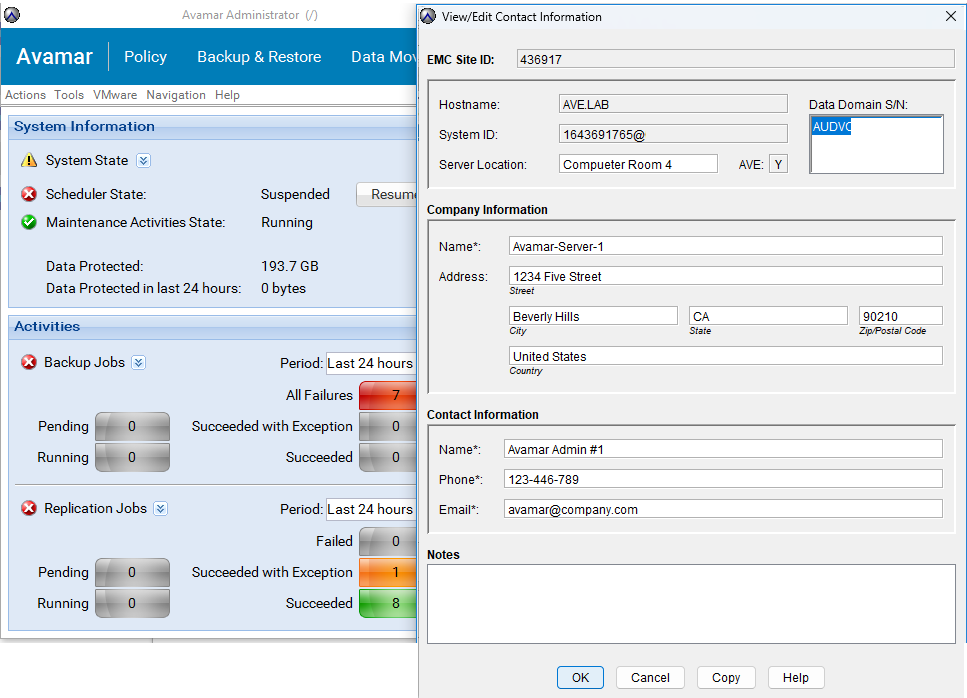
Task: Open the Backup Jobs Period dropdown
Action: (x=371, y=363)
